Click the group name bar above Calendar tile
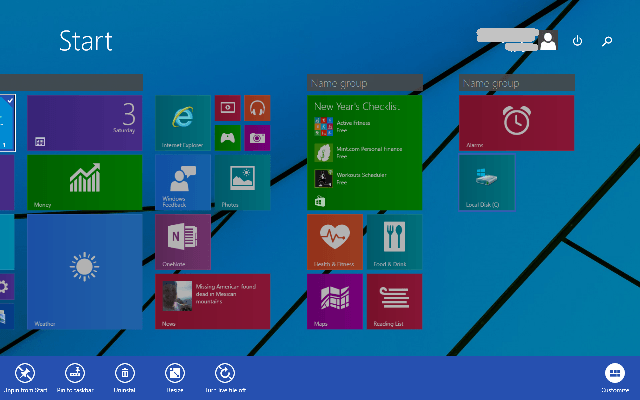Image resolution: width=640 pixels, height=400 pixels. click(71, 83)
